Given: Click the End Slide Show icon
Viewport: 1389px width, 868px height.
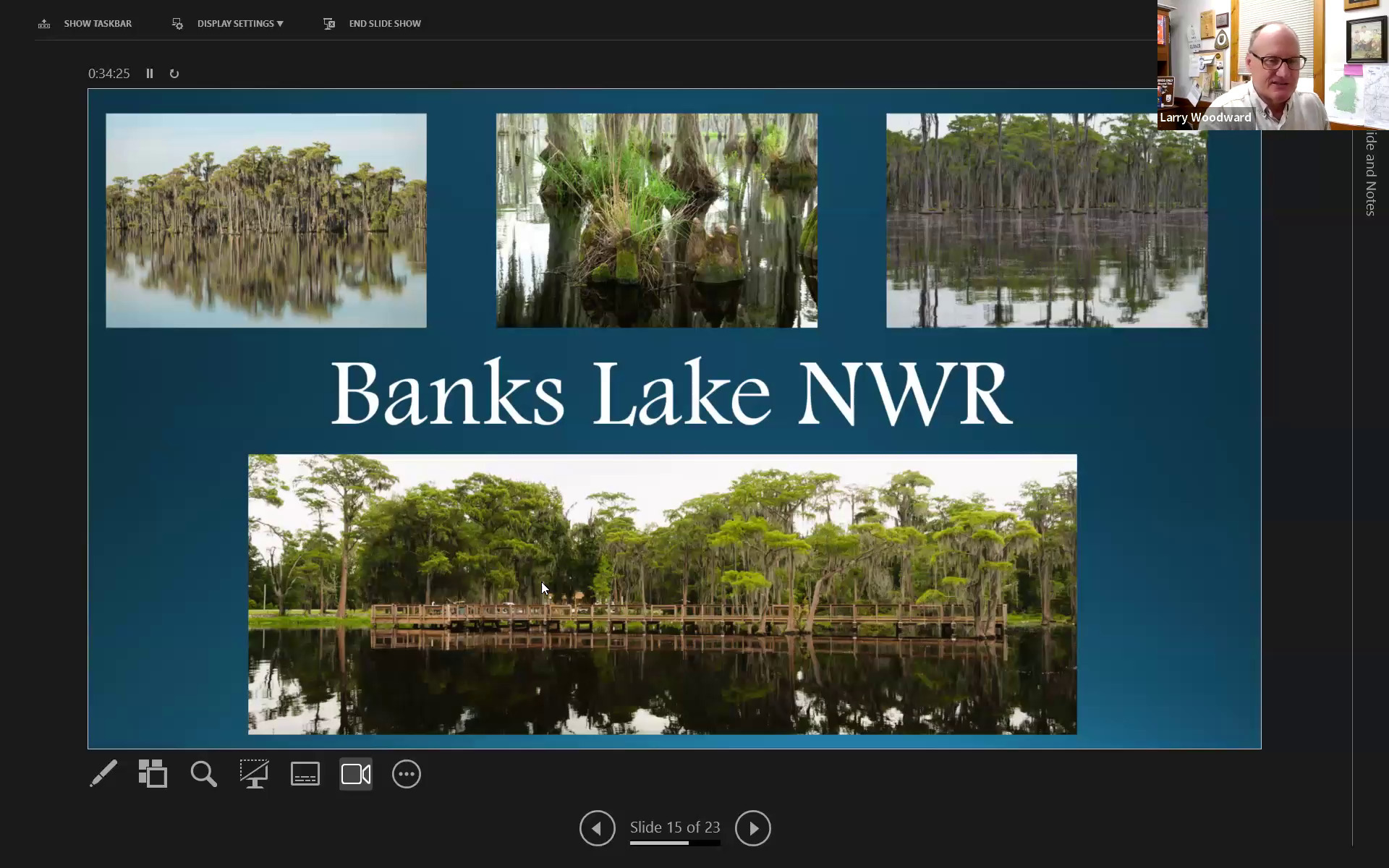Looking at the screenshot, I should click(329, 24).
